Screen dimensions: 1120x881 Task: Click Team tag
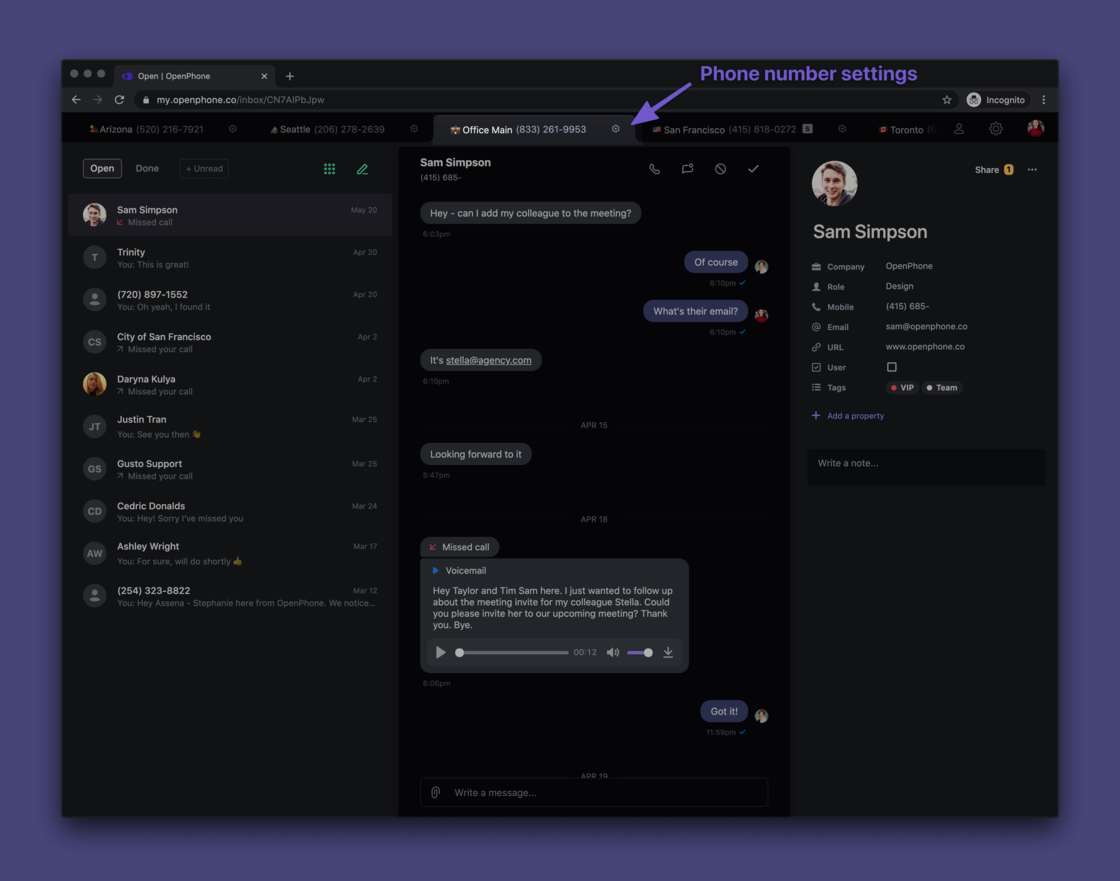[x=941, y=387]
